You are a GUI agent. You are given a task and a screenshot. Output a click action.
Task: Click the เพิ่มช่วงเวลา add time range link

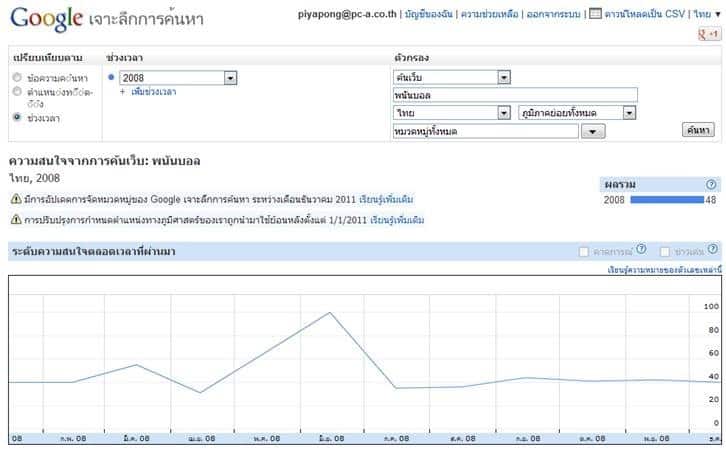152,92
